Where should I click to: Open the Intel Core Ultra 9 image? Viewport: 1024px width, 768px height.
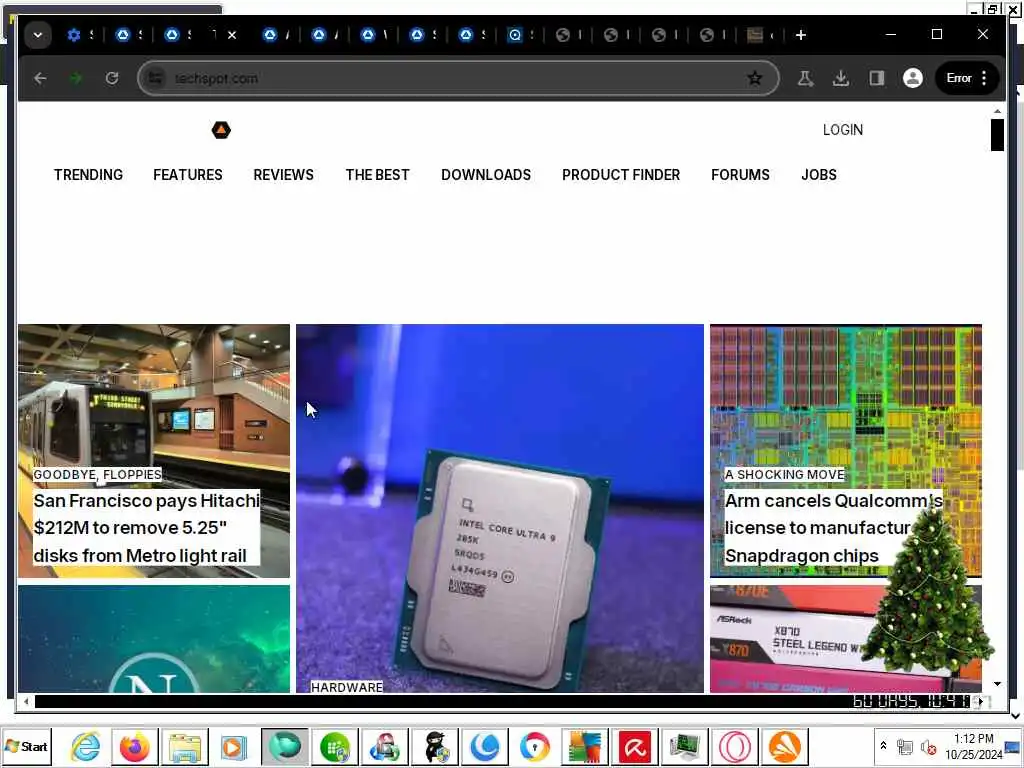pos(500,508)
